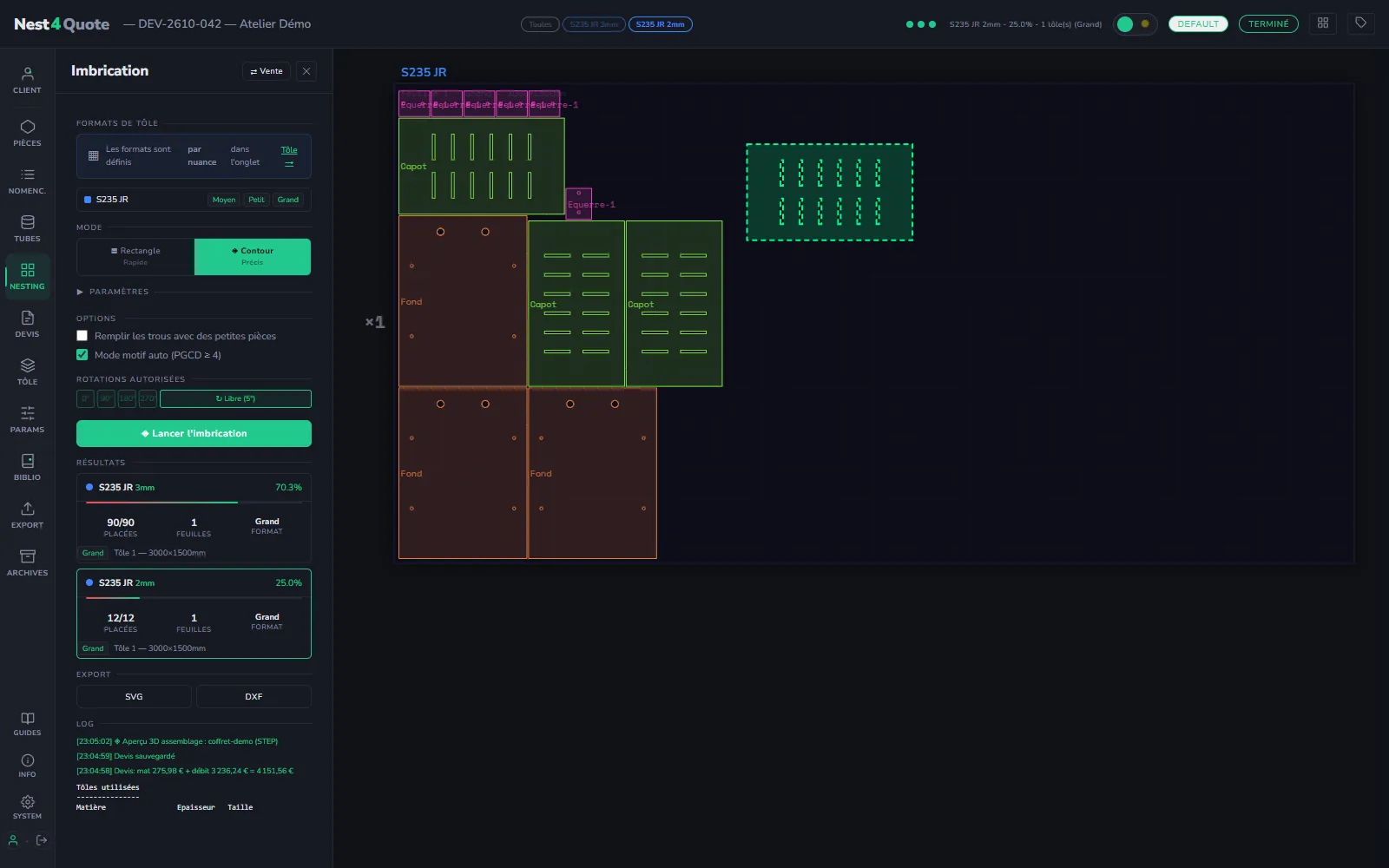
Task: Open the Tôle sidebar section
Action: 27,372
